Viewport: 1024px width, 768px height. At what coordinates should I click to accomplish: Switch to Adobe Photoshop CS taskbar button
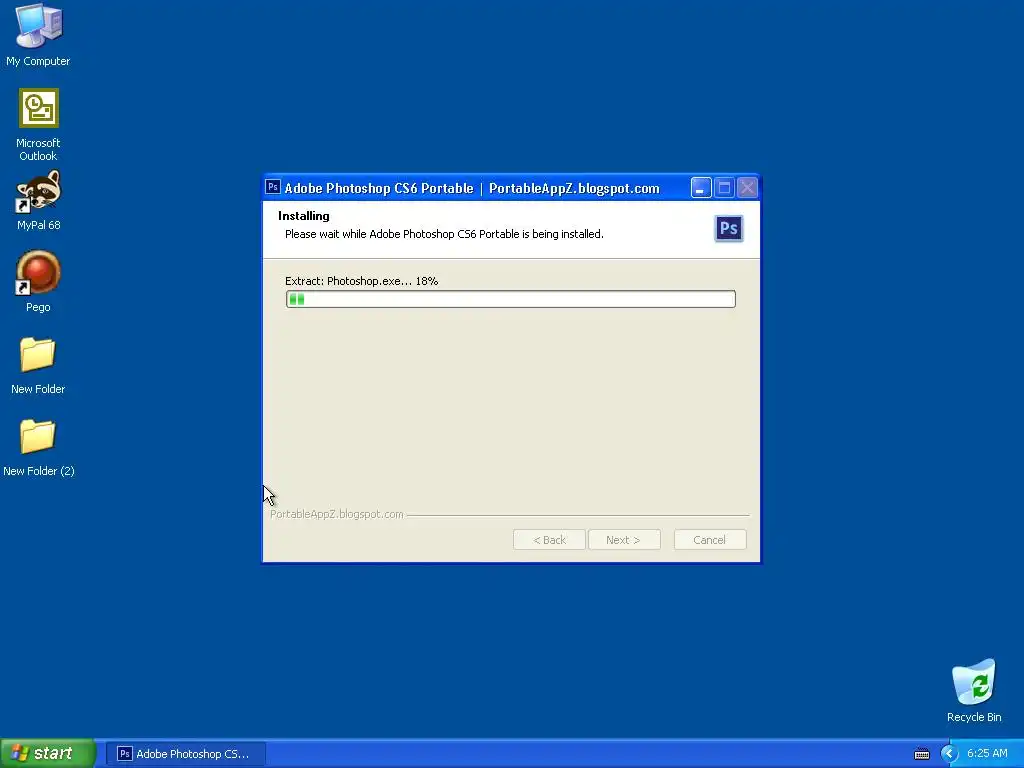click(x=185, y=754)
